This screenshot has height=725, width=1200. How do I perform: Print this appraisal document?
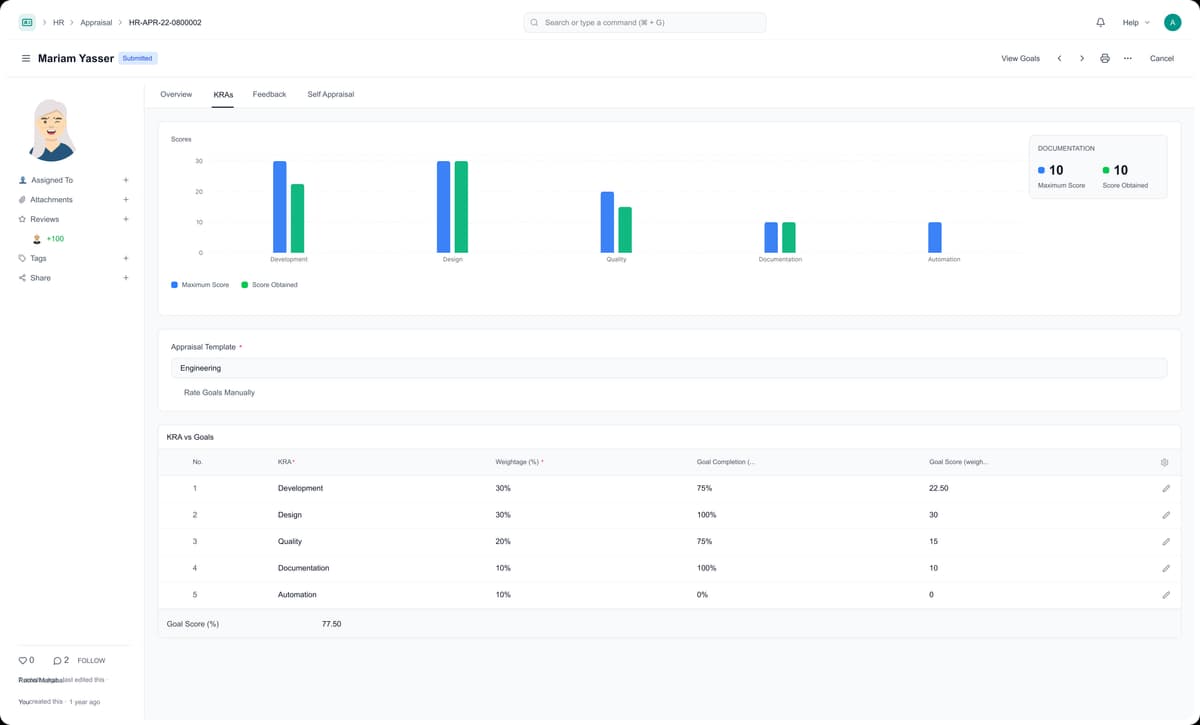pyautogui.click(x=1105, y=58)
